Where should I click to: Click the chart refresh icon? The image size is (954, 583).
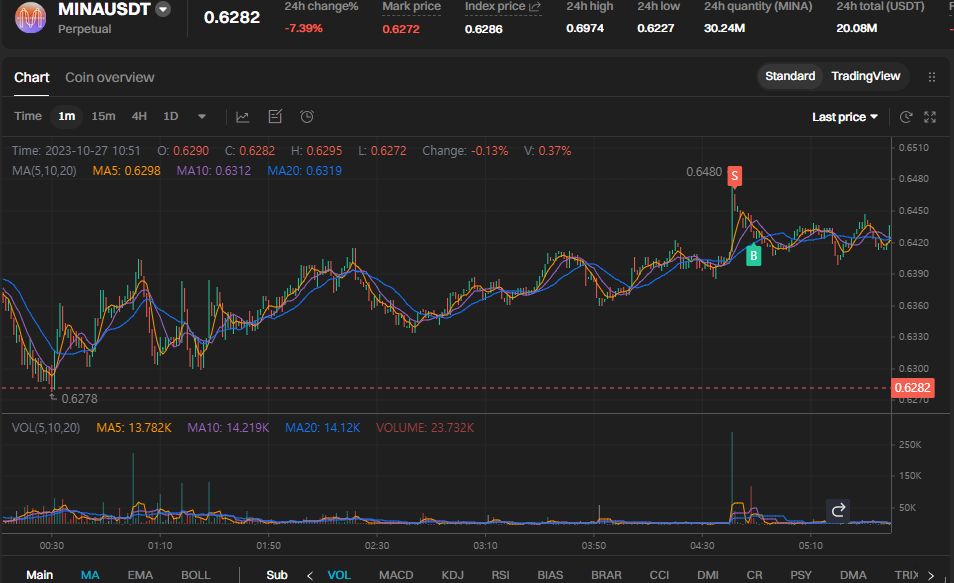(906, 117)
